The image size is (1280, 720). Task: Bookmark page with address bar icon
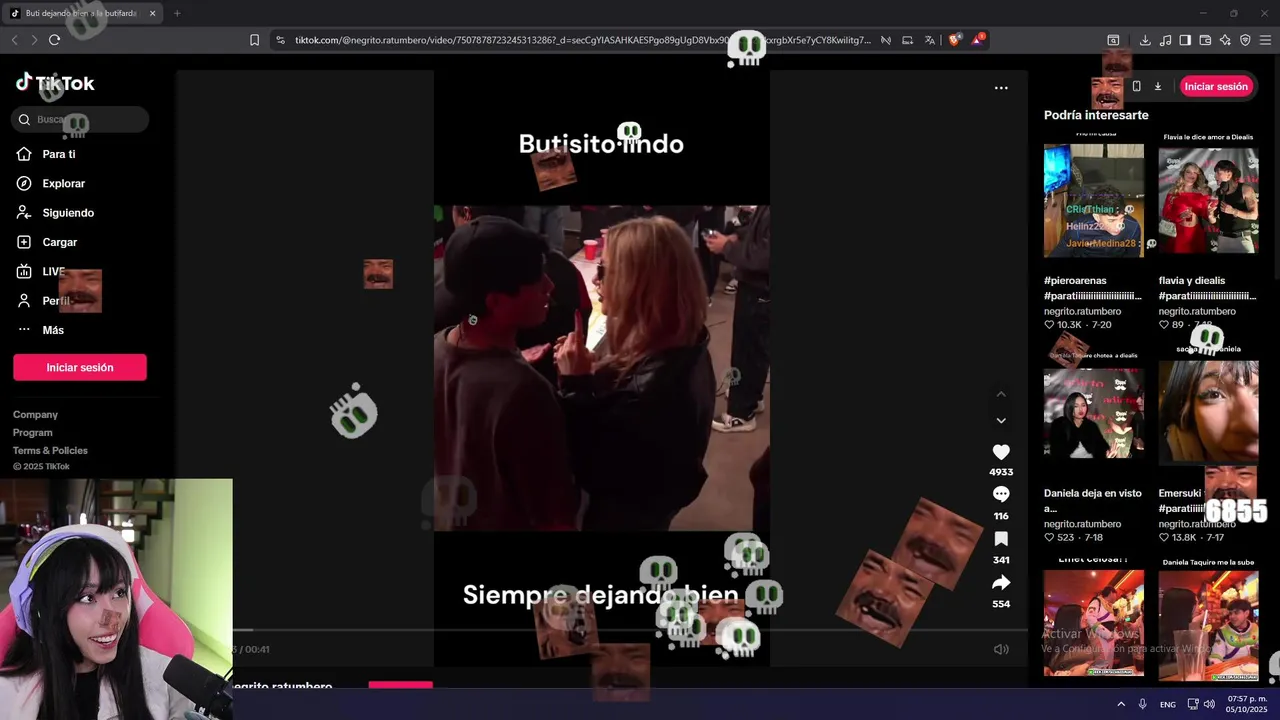[x=254, y=40]
